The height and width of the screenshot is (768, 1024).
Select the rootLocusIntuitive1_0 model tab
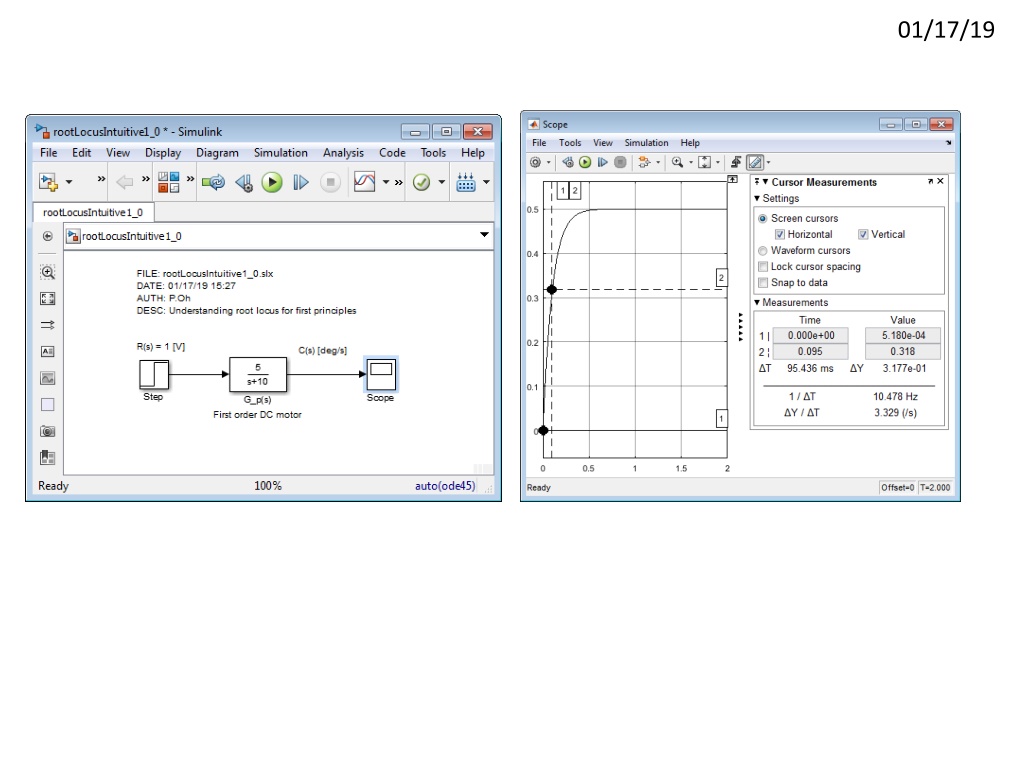[93, 213]
